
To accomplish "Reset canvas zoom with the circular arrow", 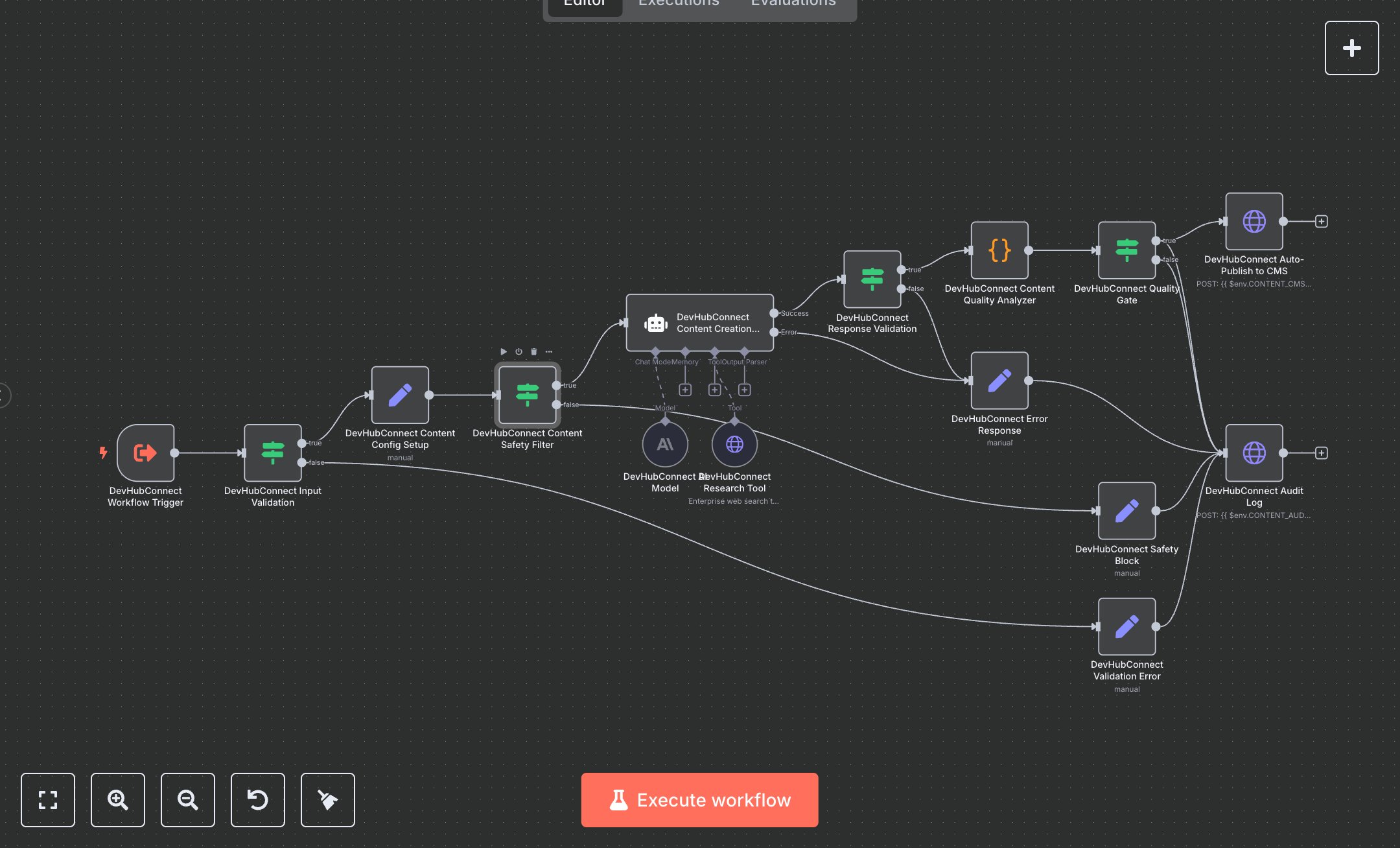I will tap(257, 799).
